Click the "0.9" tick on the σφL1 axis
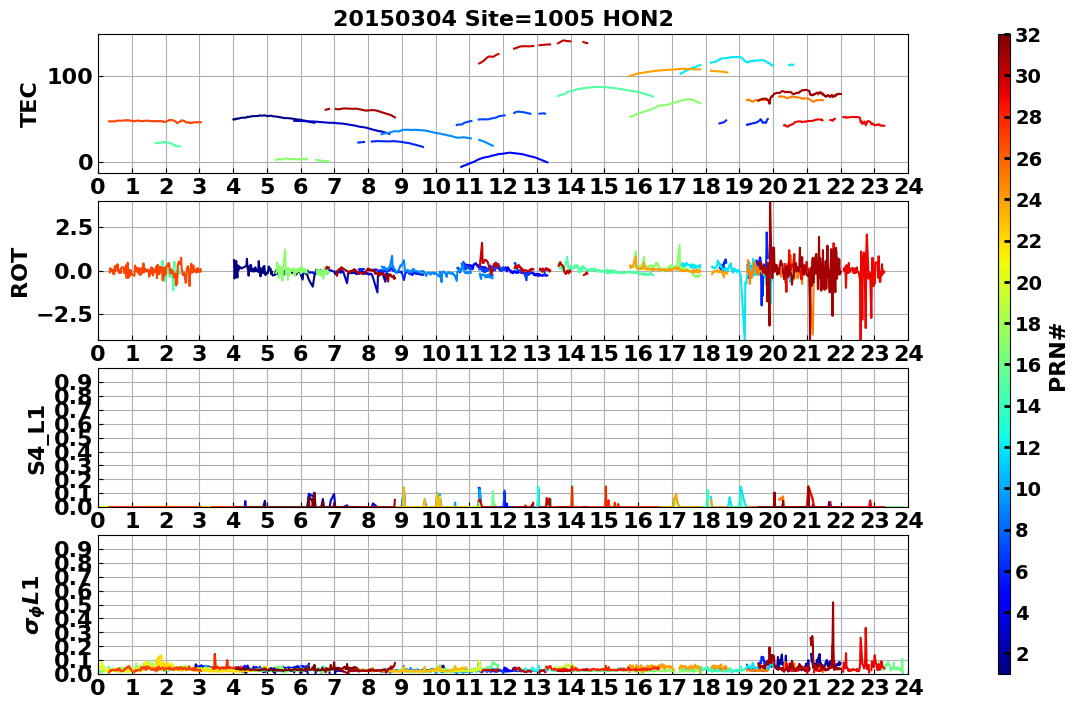Viewport: 1077px width, 709px height. [74, 549]
